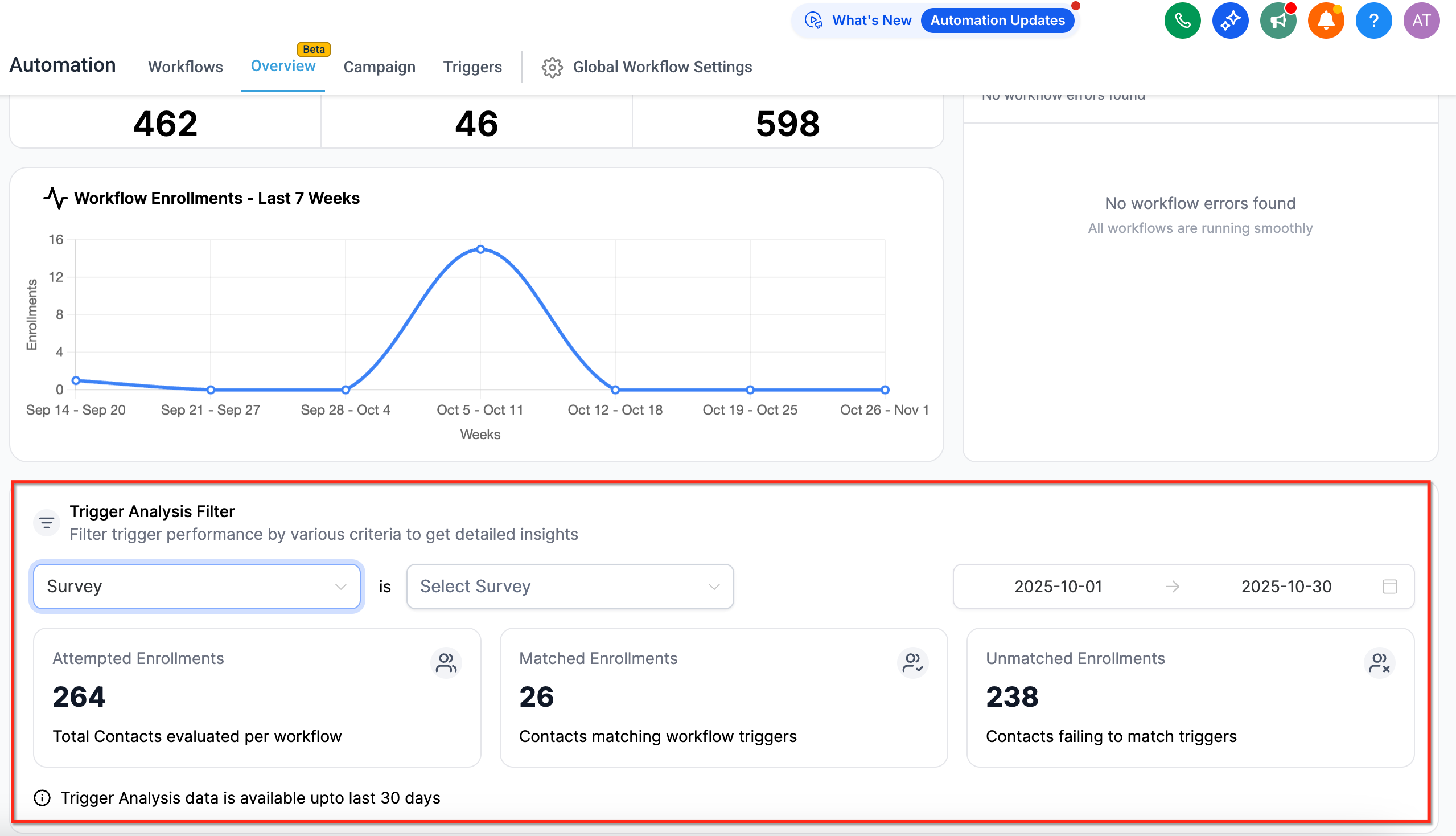Viewport: 1456px width, 836px height.
Task: Click the Global Workflow Settings gear icon
Action: tap(552, 67)
